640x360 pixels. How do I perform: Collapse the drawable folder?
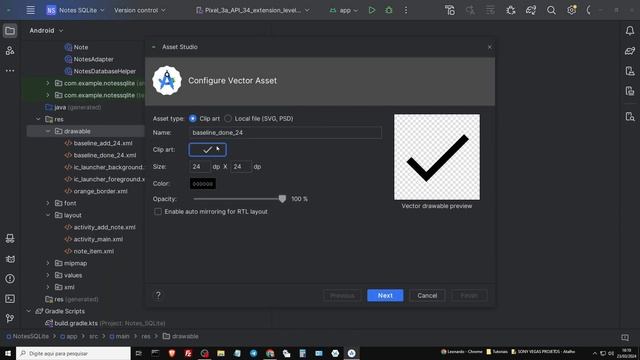pos(48,131)
